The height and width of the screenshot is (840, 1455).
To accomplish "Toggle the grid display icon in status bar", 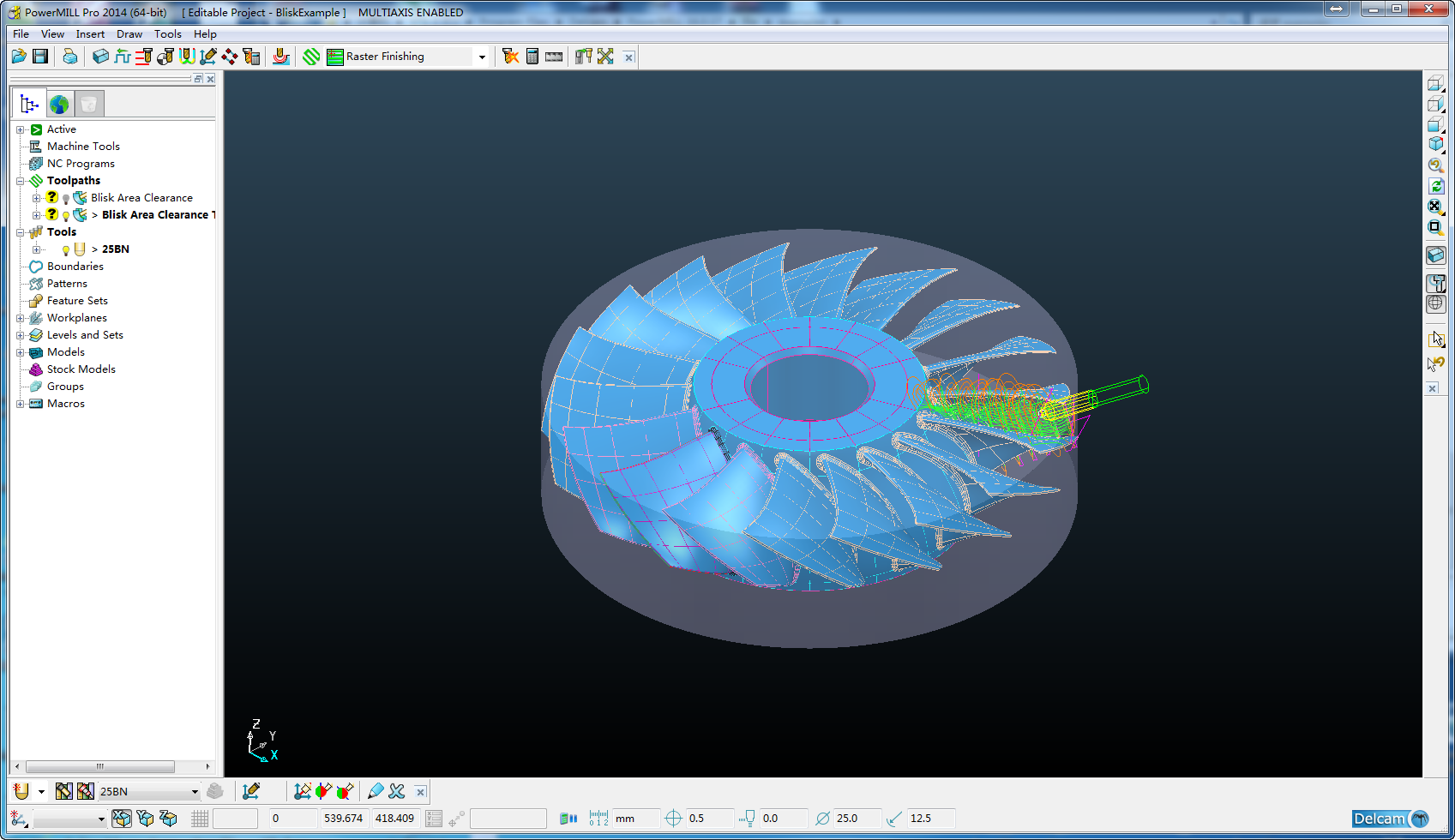I will point(200,819).
